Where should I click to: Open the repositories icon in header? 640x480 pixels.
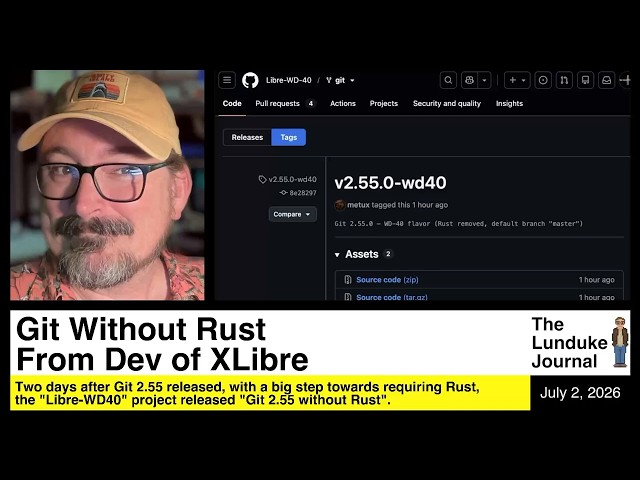(585, 80)
